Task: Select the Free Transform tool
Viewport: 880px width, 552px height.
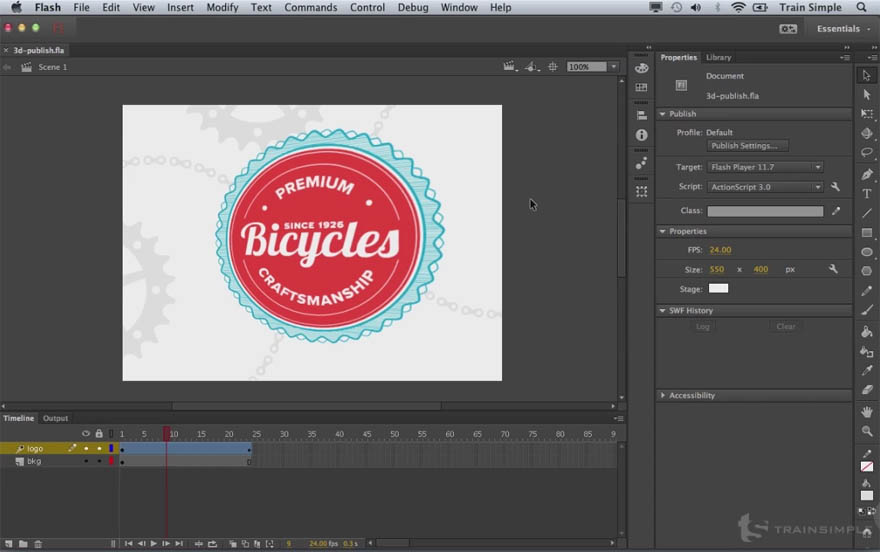Action: coord(867,114)
